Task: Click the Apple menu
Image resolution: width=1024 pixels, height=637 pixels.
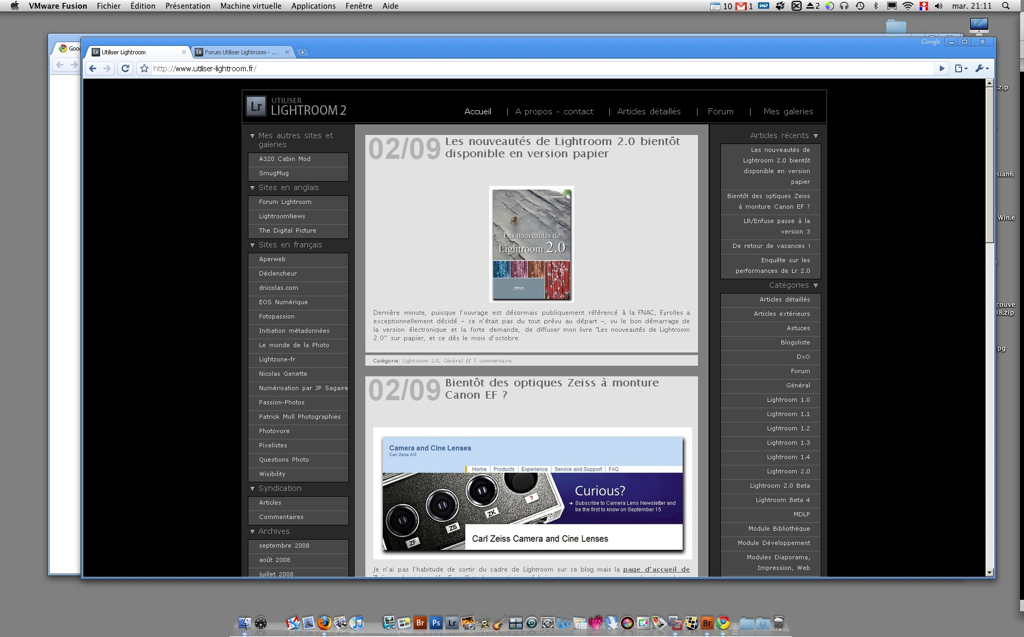Action: tap(14, 6)
